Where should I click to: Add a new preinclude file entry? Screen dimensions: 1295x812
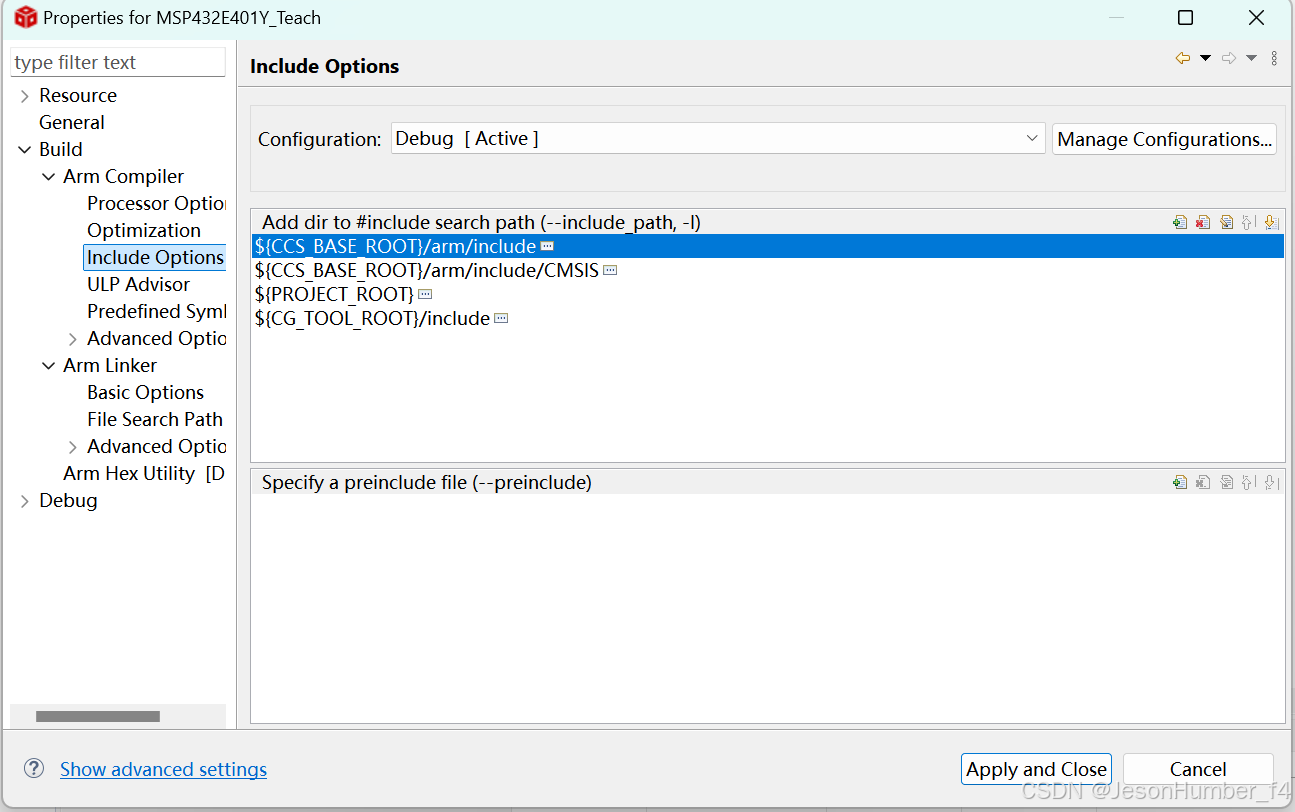click(1180, 481)
